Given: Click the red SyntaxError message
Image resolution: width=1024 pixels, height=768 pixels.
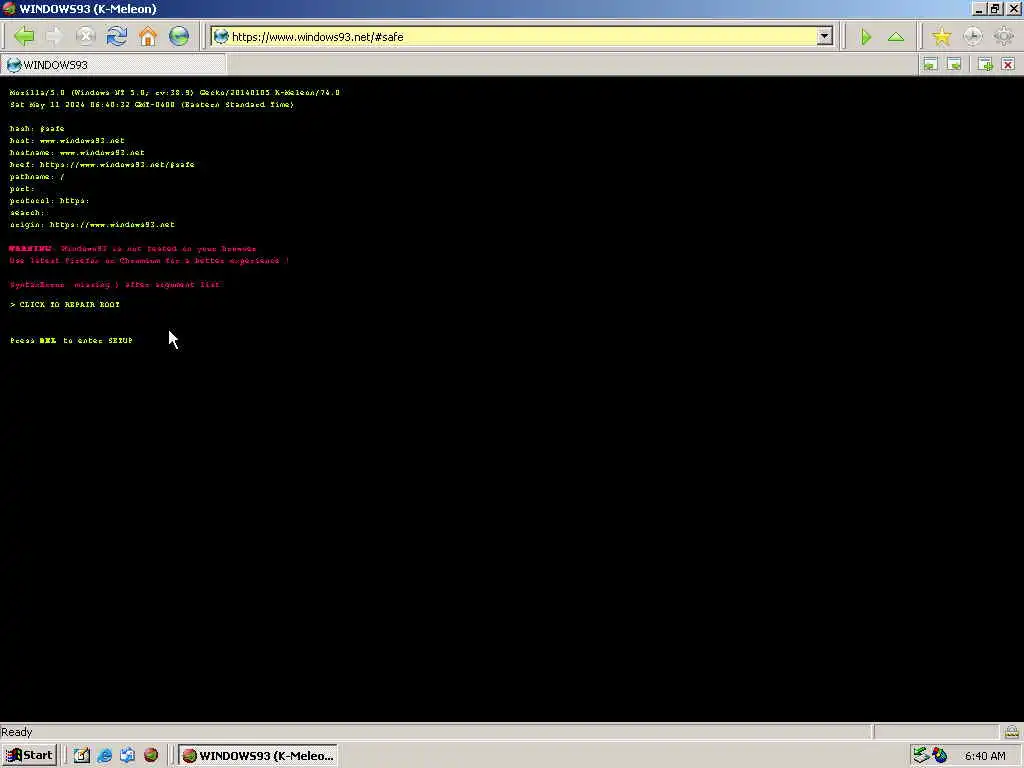Looking at the screenshot, I should (115, 285).
